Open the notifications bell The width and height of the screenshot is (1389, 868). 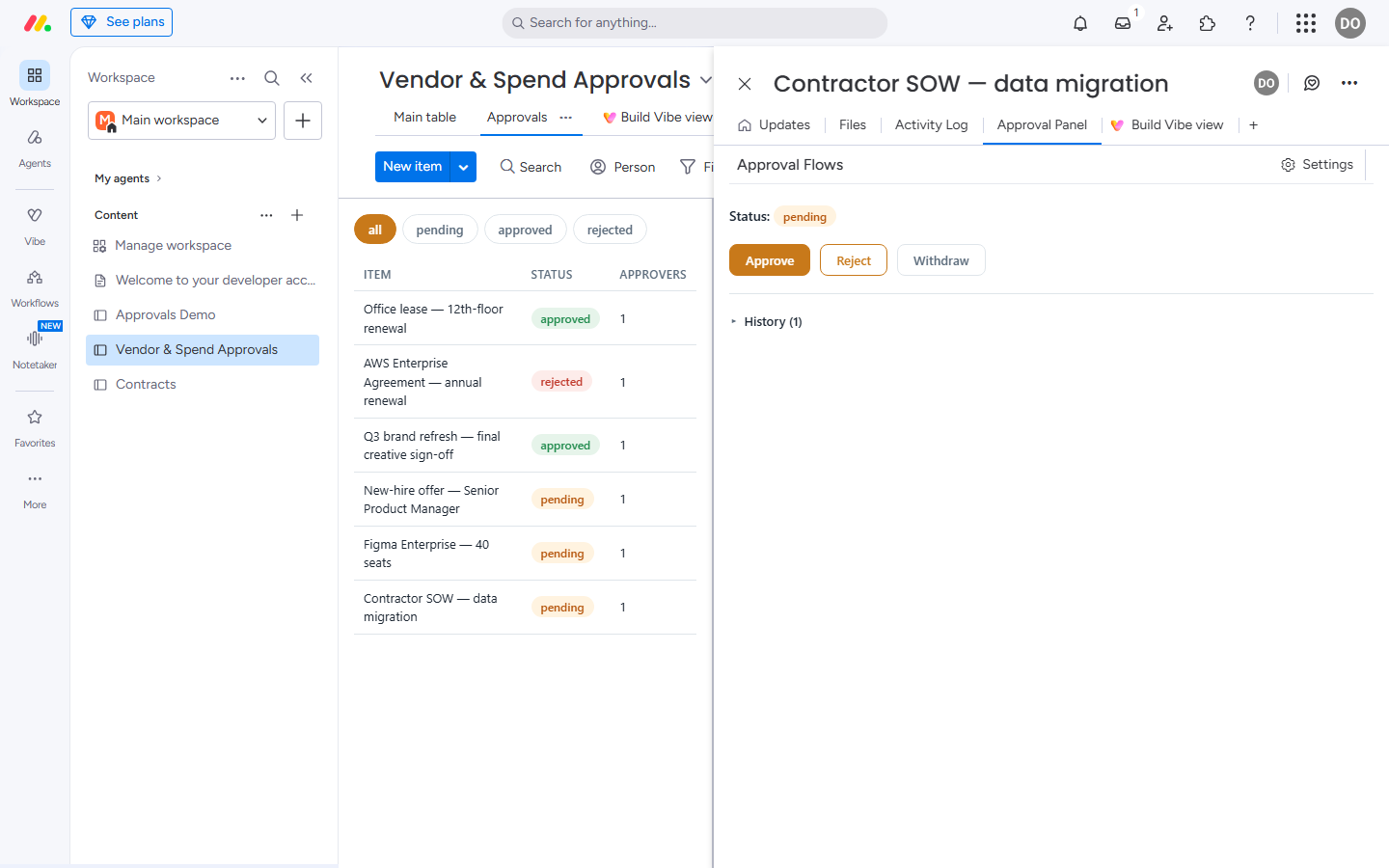coord(1080,23)
